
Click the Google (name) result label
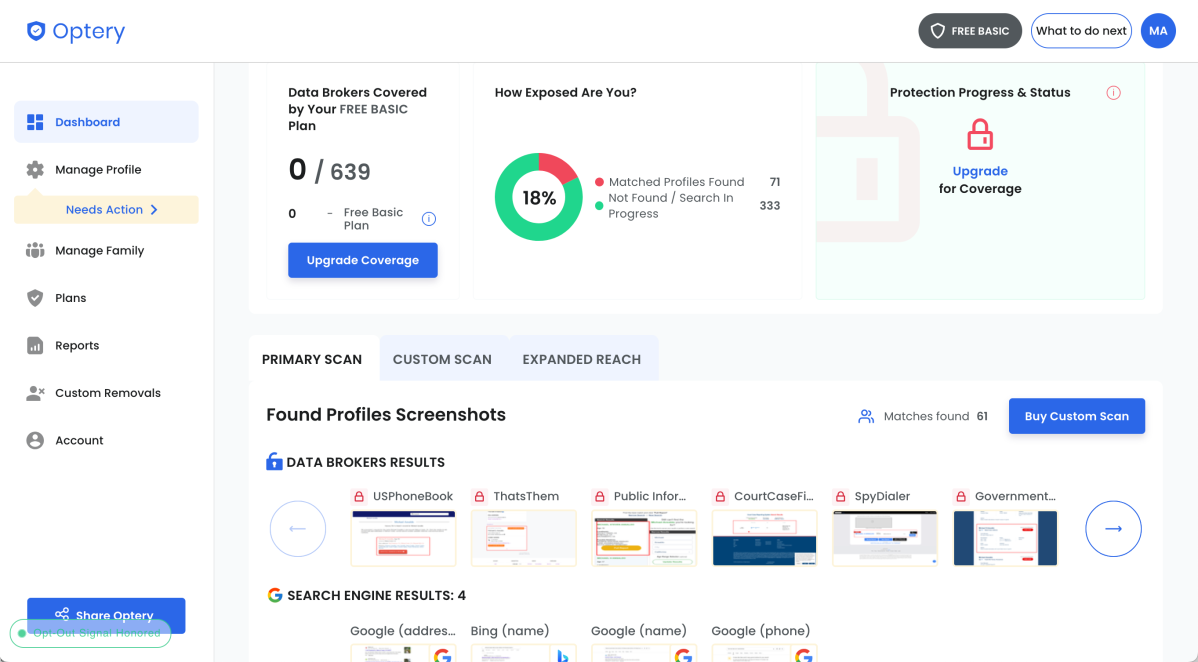point(639,631)
